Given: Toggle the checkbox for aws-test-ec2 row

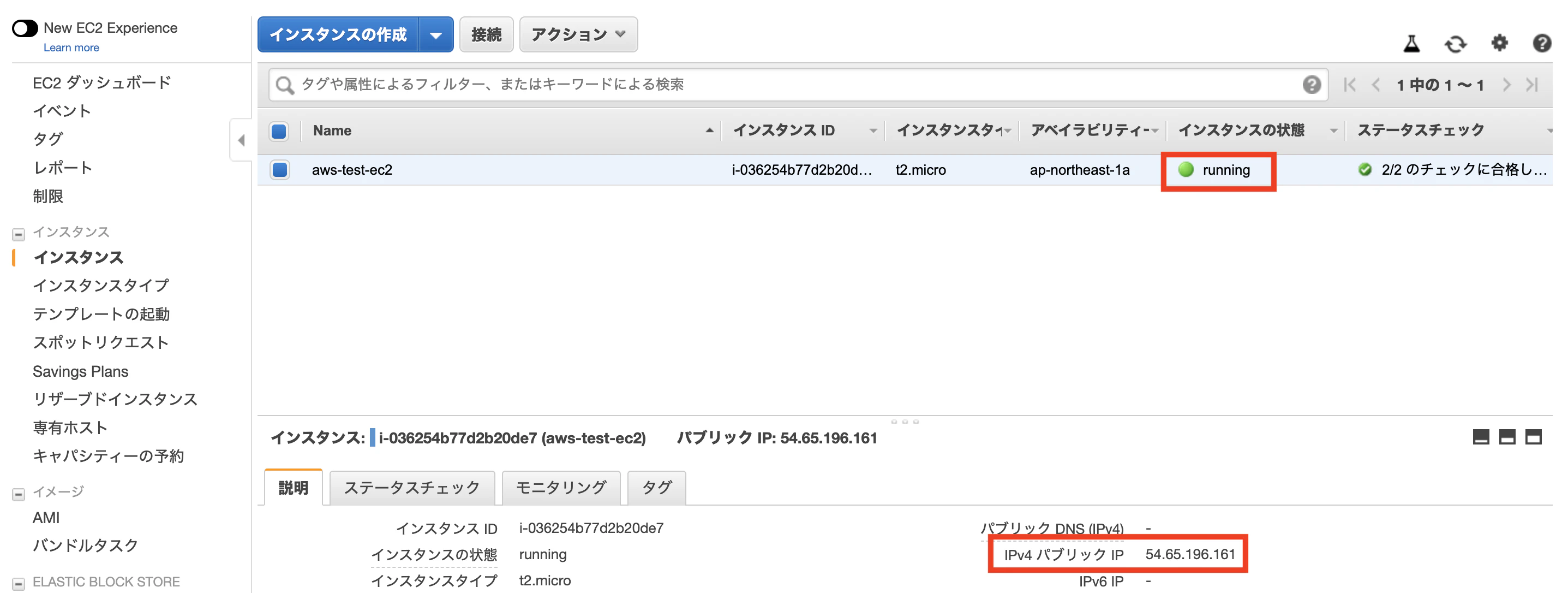Looking at the screenshot, I should click(x=279, y=169).
